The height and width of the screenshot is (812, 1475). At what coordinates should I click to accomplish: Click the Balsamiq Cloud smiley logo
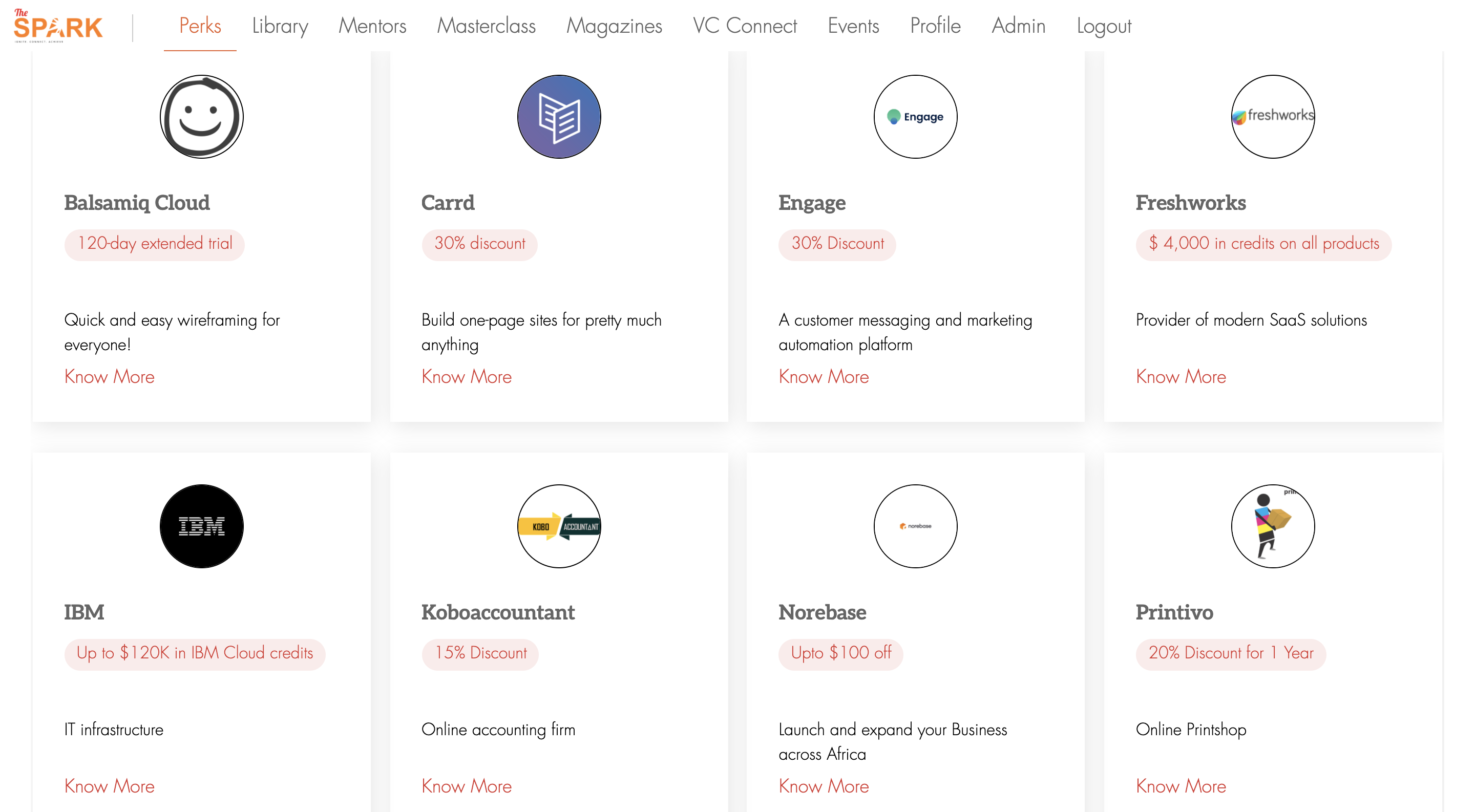(x=202, y=117)
